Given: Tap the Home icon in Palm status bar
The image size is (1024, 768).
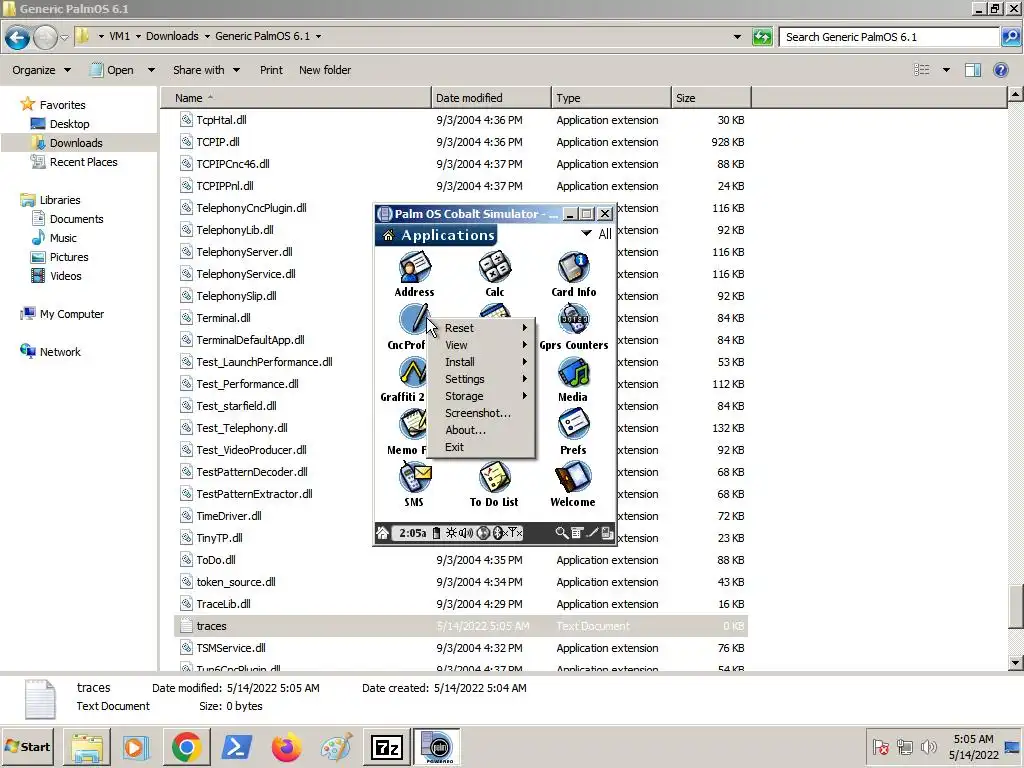Looking at the screenshot, I should click(x=383, y=533).
